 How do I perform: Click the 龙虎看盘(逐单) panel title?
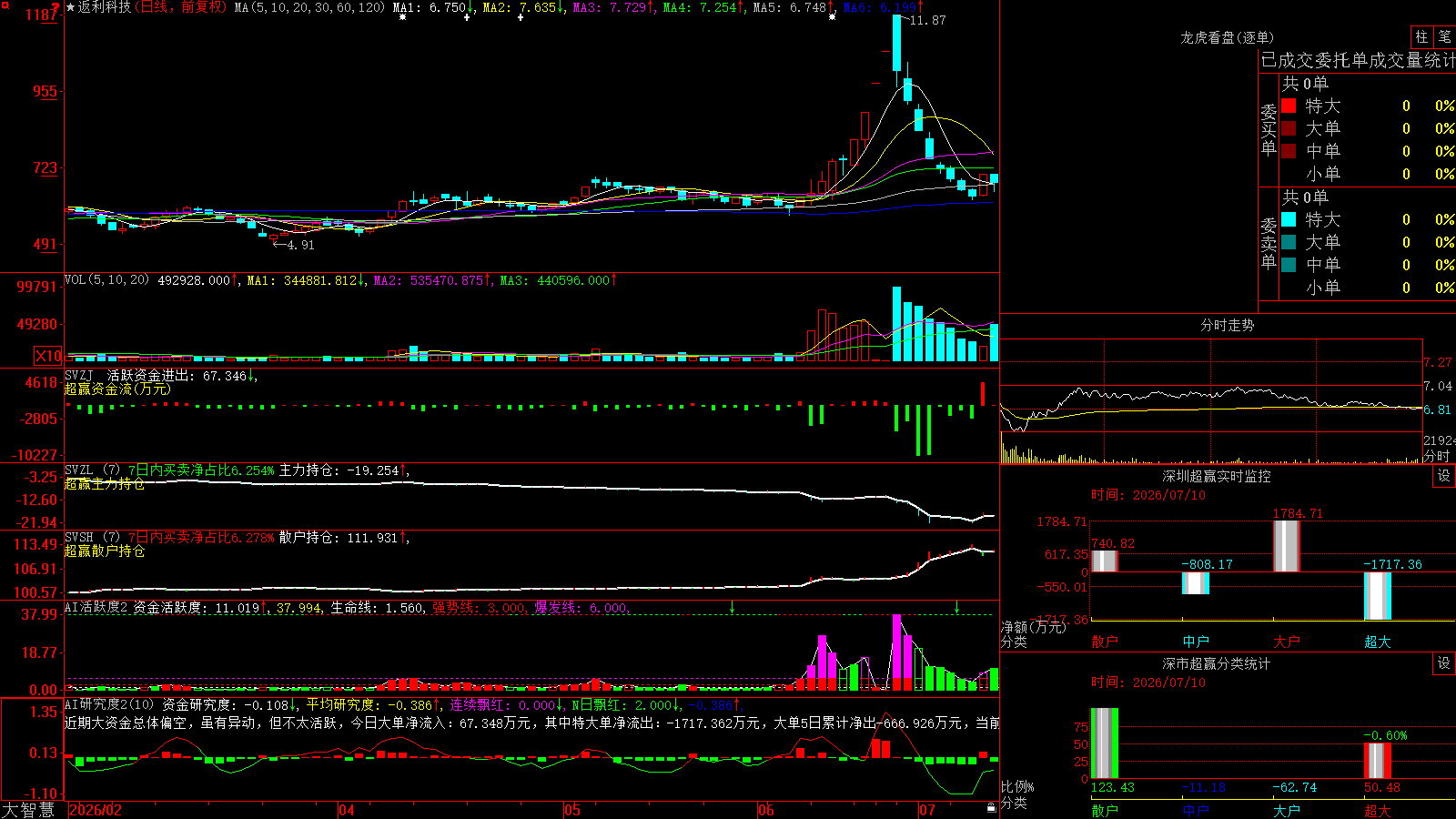click(x=1227, y=38)
